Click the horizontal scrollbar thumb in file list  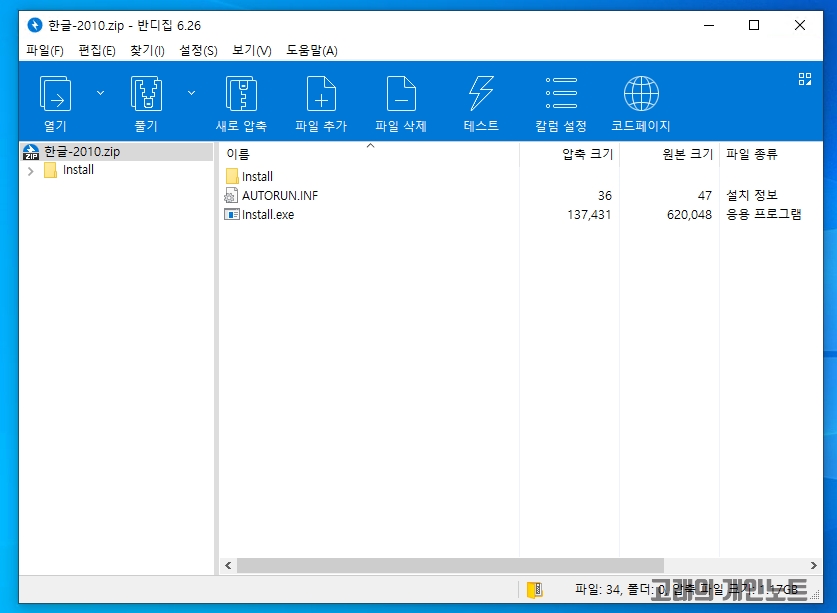pos(451,565)
